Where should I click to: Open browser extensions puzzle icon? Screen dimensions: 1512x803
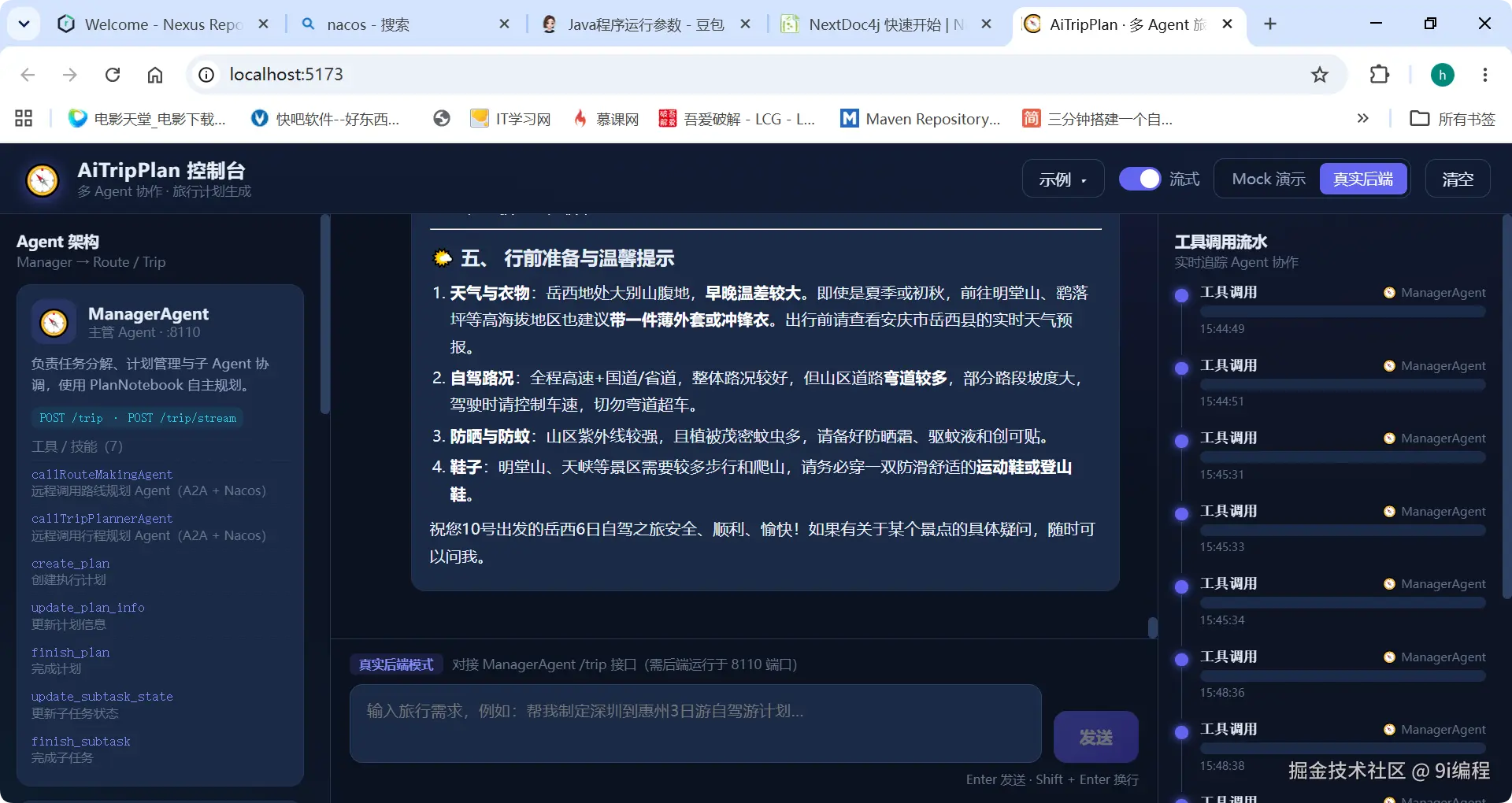click(1380, 75)
